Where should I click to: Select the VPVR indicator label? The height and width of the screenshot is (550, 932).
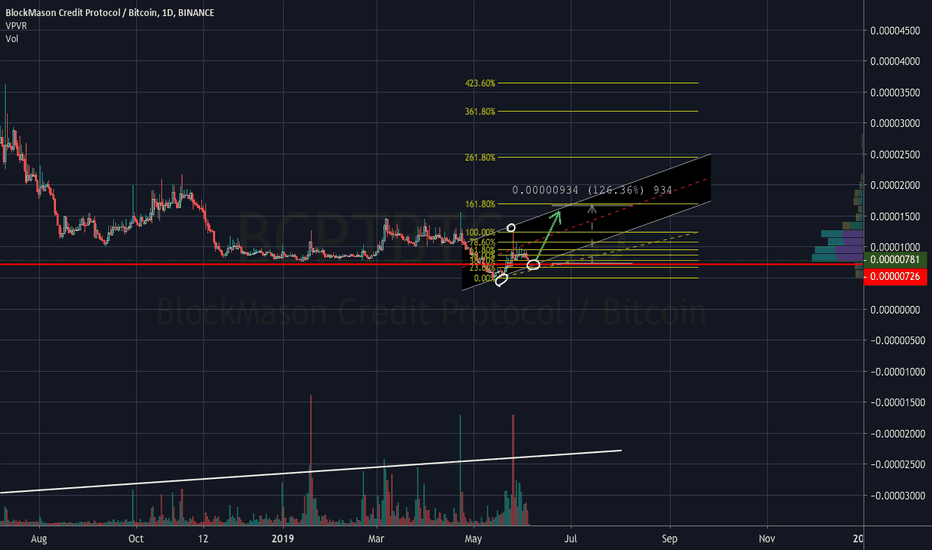16,26
